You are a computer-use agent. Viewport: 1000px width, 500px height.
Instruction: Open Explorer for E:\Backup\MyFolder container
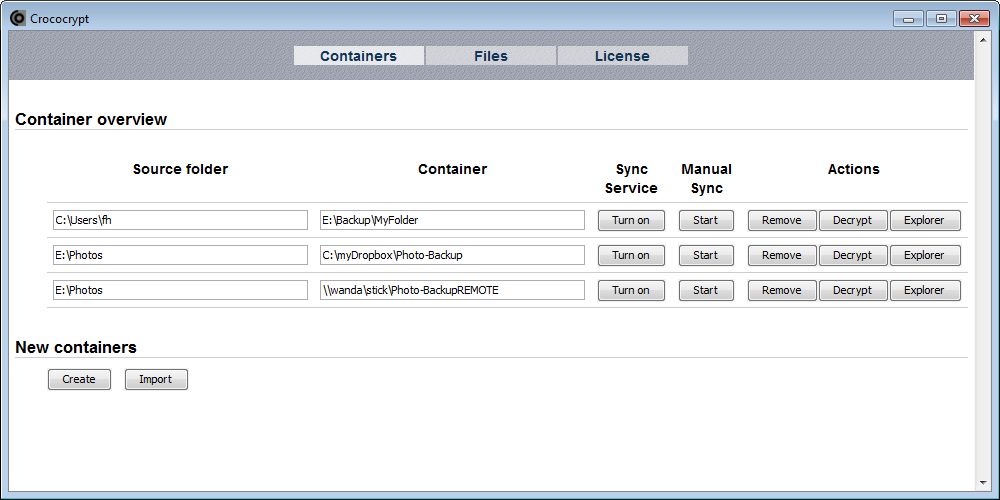pos(925,220)
